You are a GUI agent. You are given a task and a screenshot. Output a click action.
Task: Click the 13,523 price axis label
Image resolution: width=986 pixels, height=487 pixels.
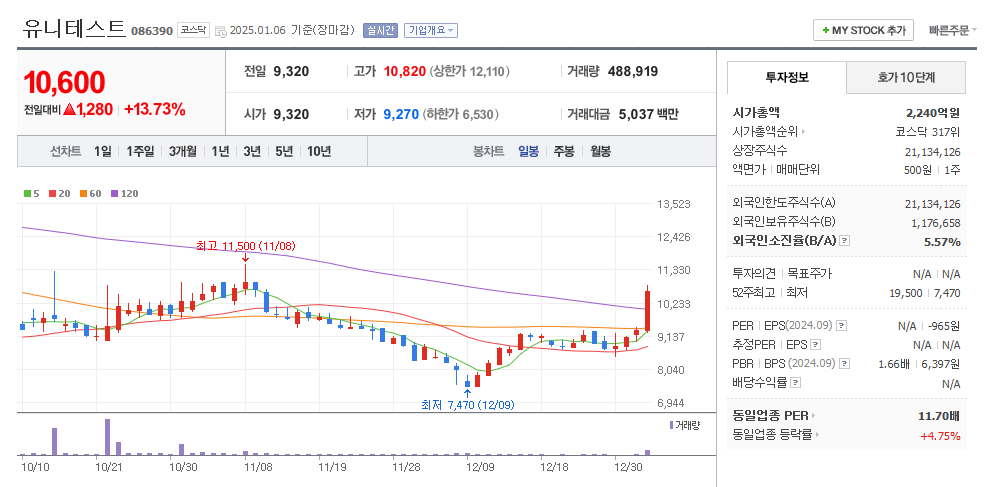click(x=673, y=204)
